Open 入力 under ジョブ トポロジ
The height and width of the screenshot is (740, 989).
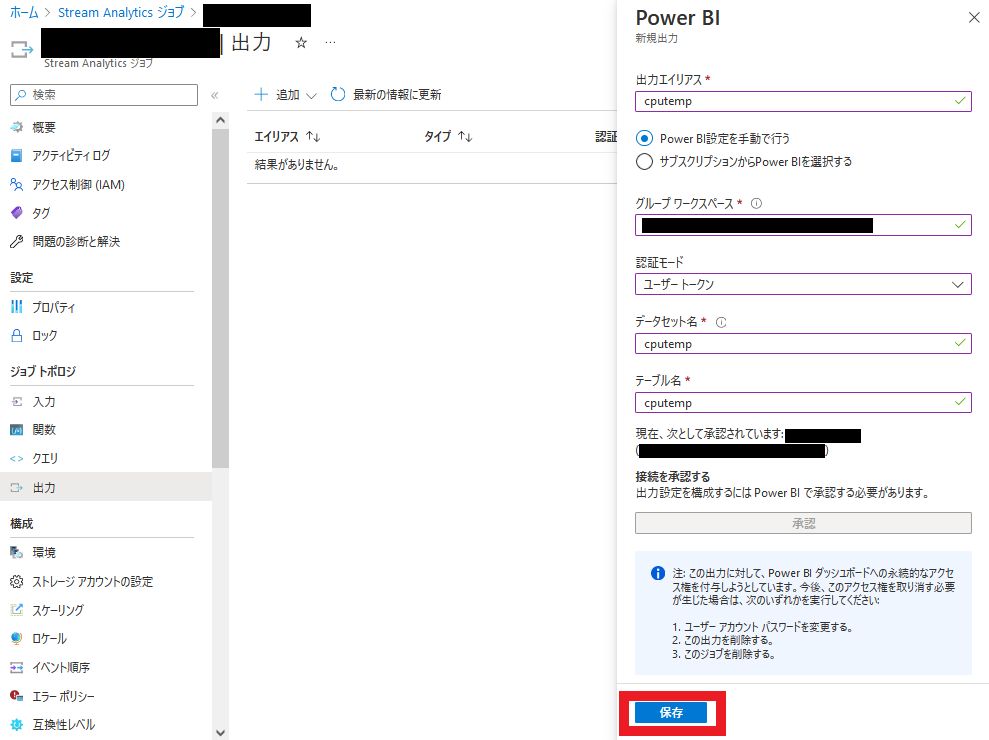tap(44, 401)
